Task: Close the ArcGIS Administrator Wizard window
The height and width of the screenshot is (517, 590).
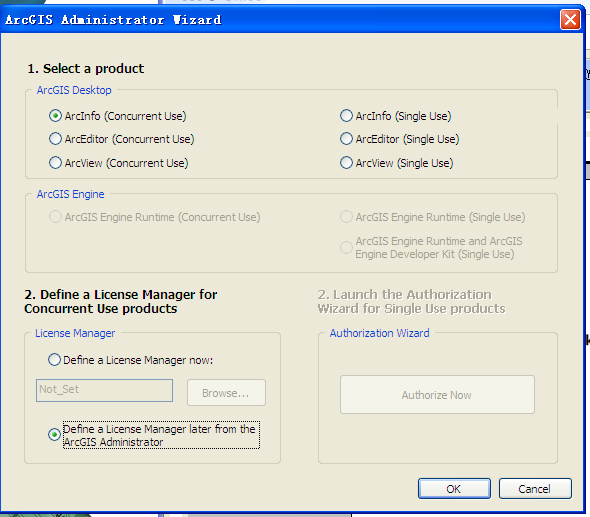Action: pos(570,20)
